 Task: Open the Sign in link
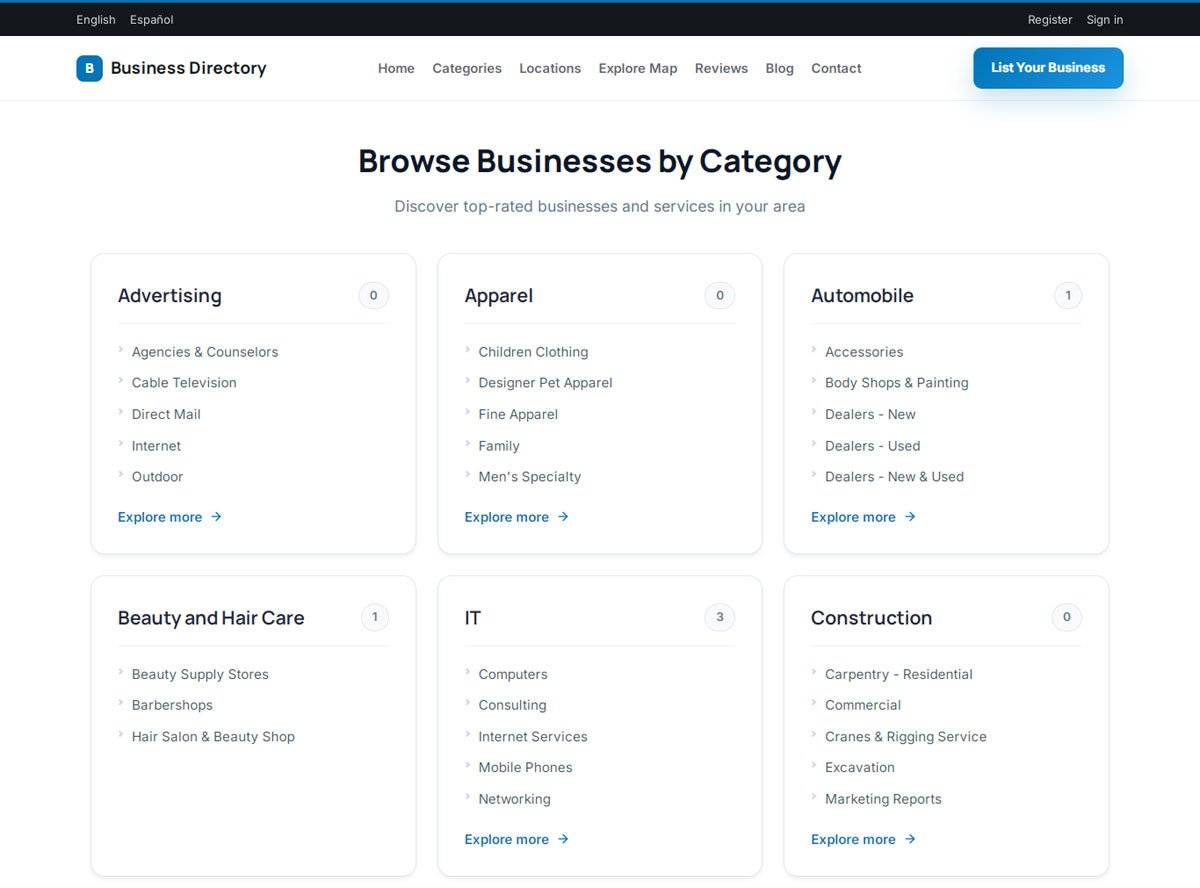1105,19
